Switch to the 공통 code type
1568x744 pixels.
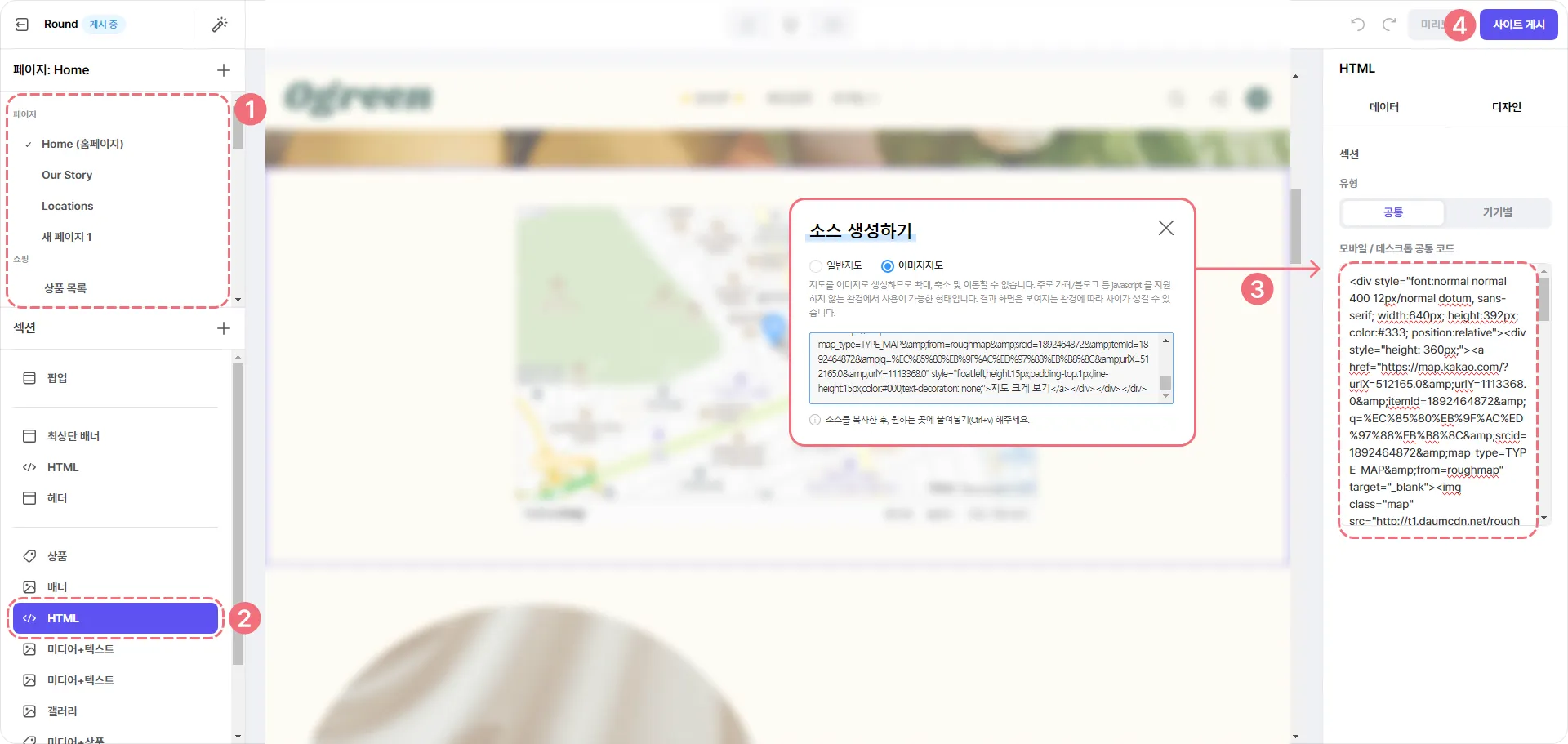(x=1393, y=212)
